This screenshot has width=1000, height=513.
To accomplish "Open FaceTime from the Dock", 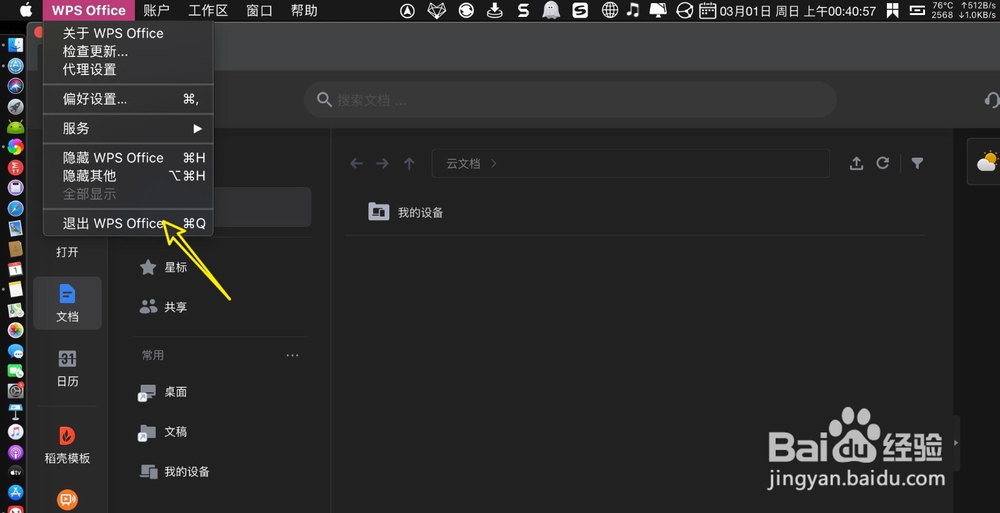I will coord(15,371).
